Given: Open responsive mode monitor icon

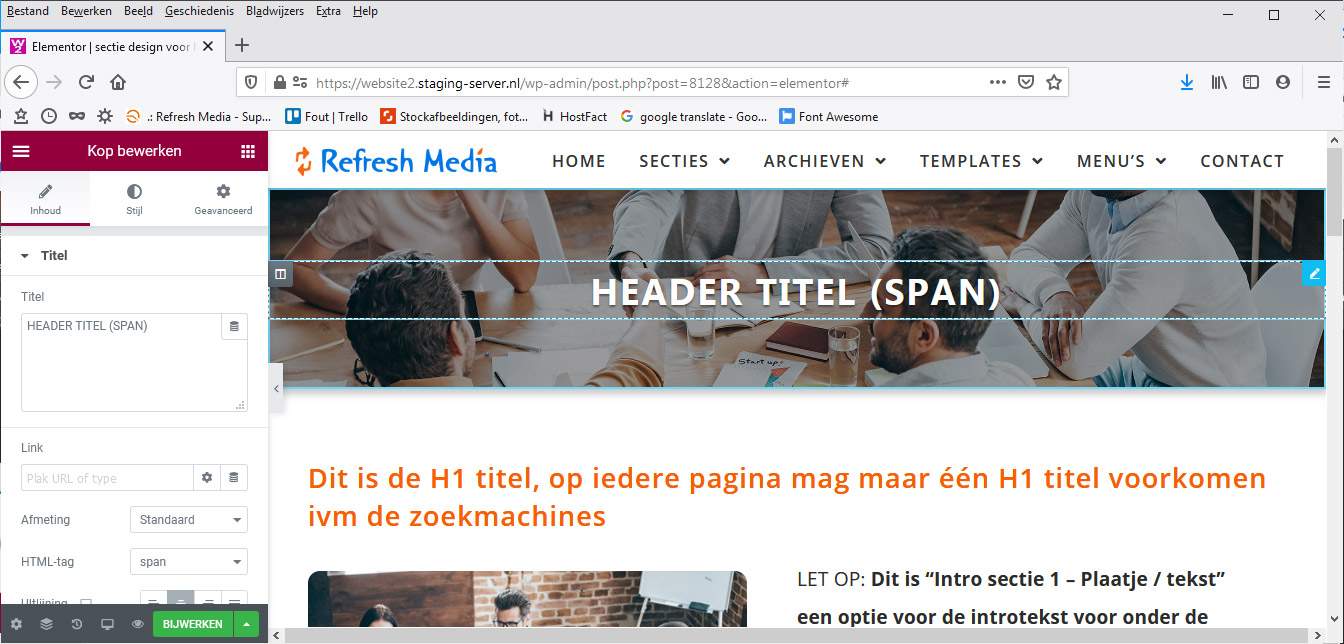Looking at the screenshot, I should tap(107, 624).
